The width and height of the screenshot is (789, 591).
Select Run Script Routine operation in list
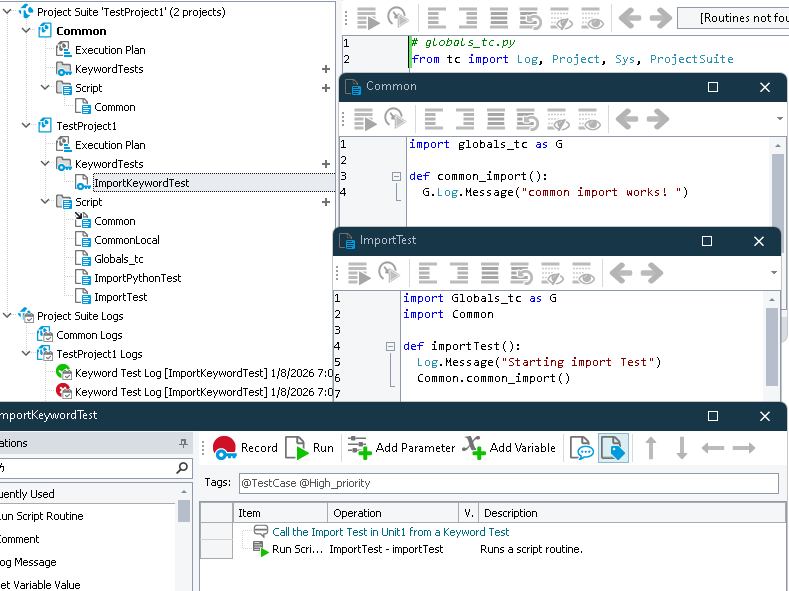[42, 516]
